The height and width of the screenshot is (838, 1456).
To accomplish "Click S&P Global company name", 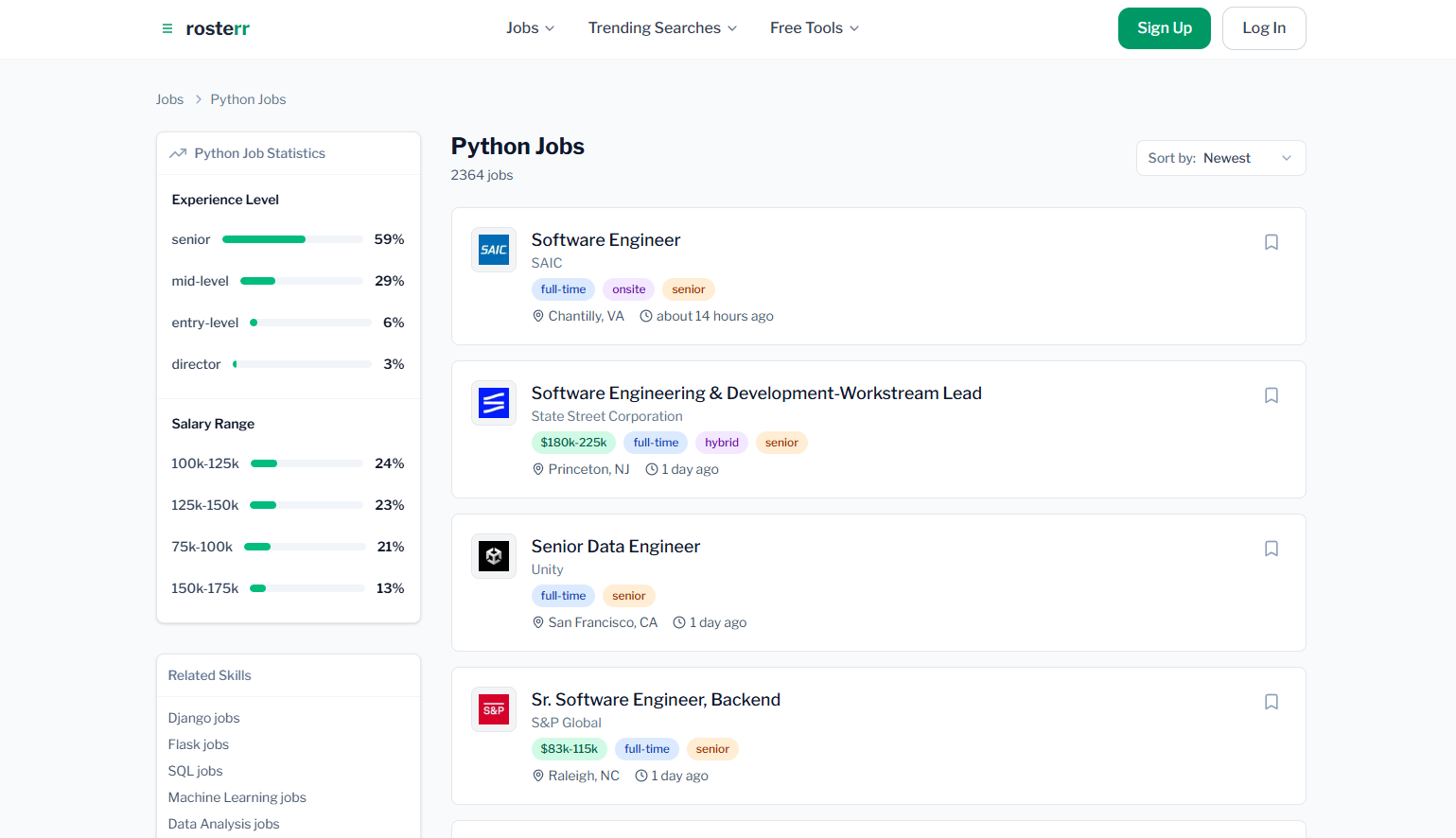I will tap(566, 723).
